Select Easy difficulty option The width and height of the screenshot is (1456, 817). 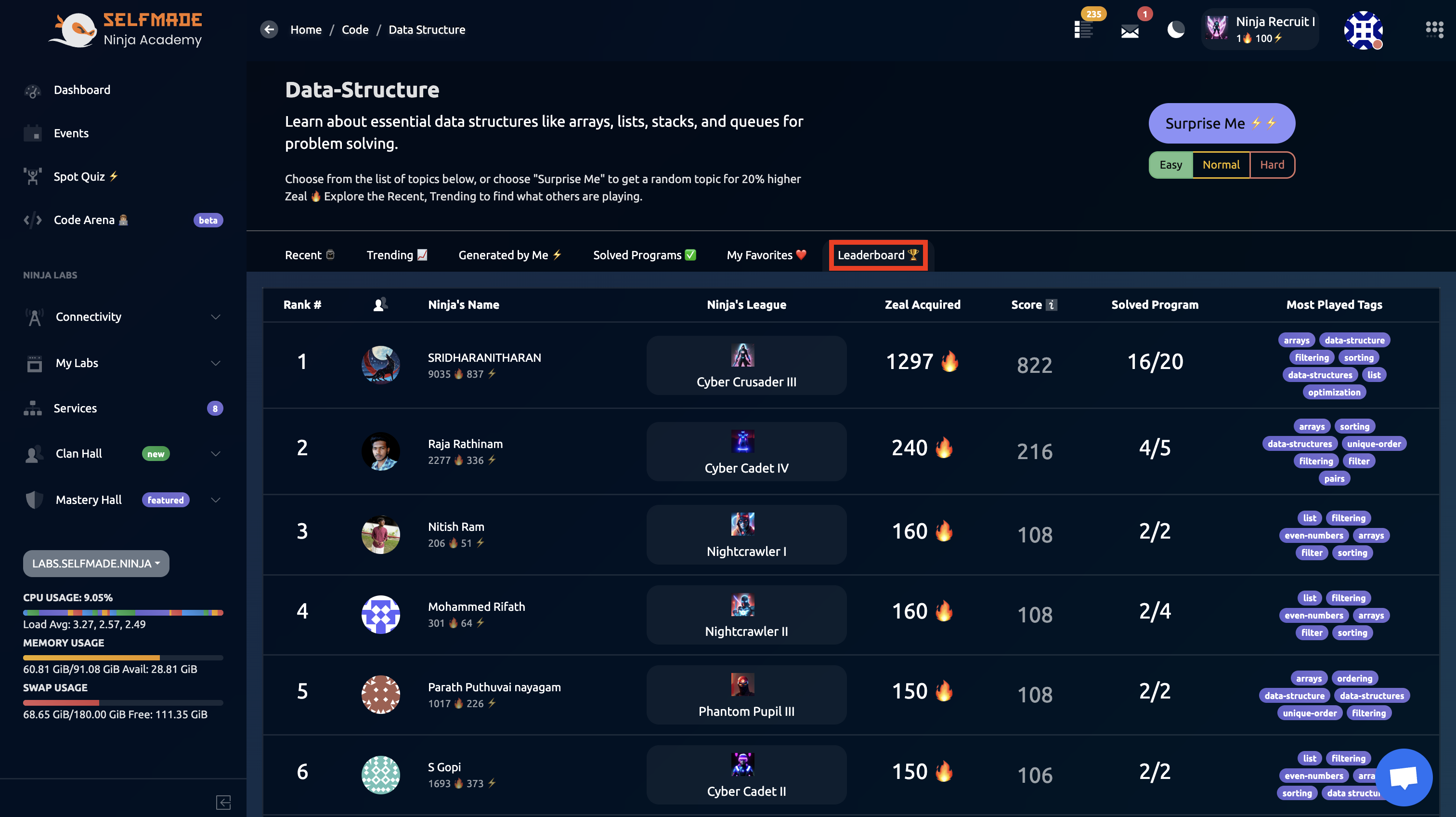click(1170, 165)
